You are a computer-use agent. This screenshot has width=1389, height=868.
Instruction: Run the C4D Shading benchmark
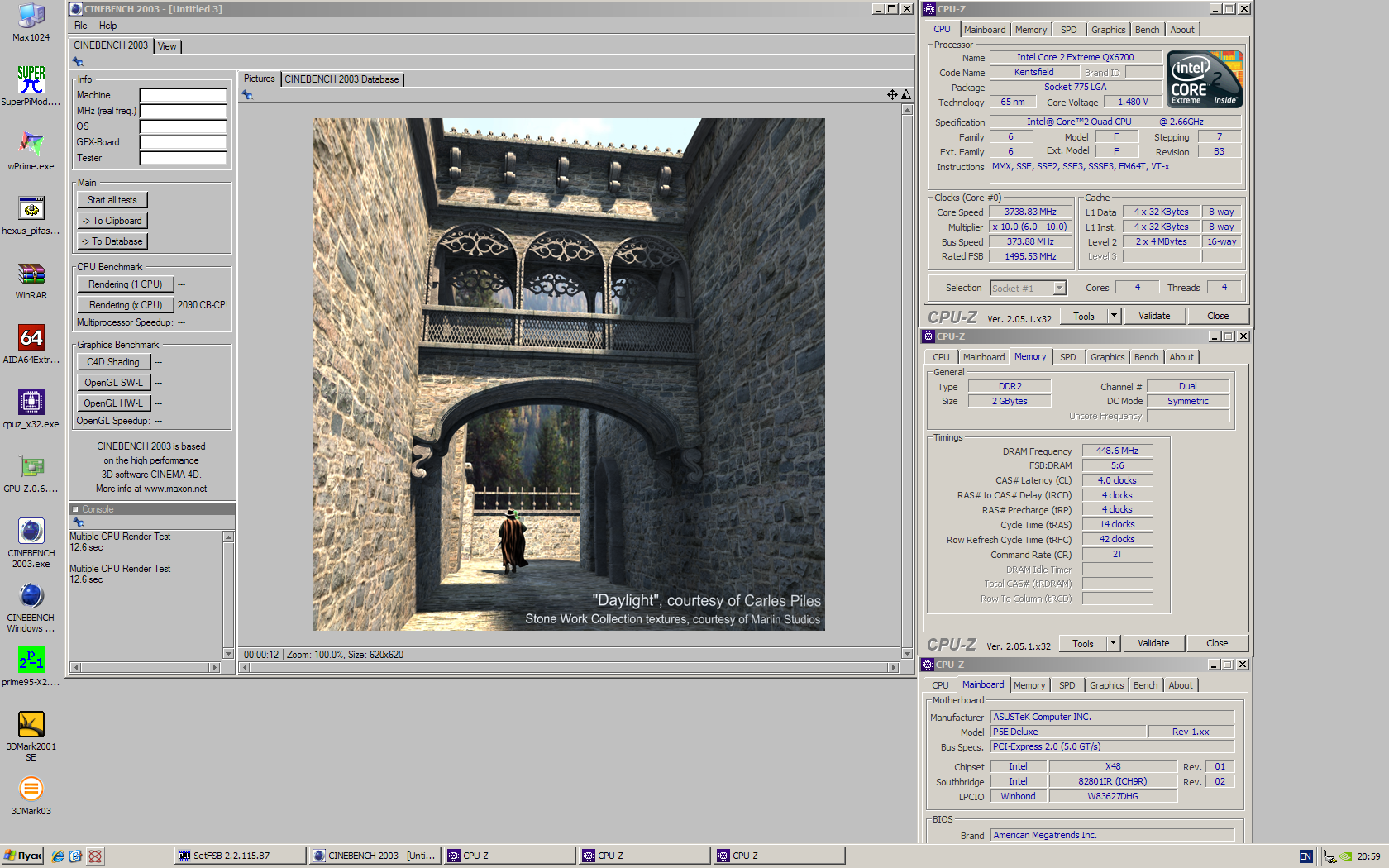pos(113,362)
